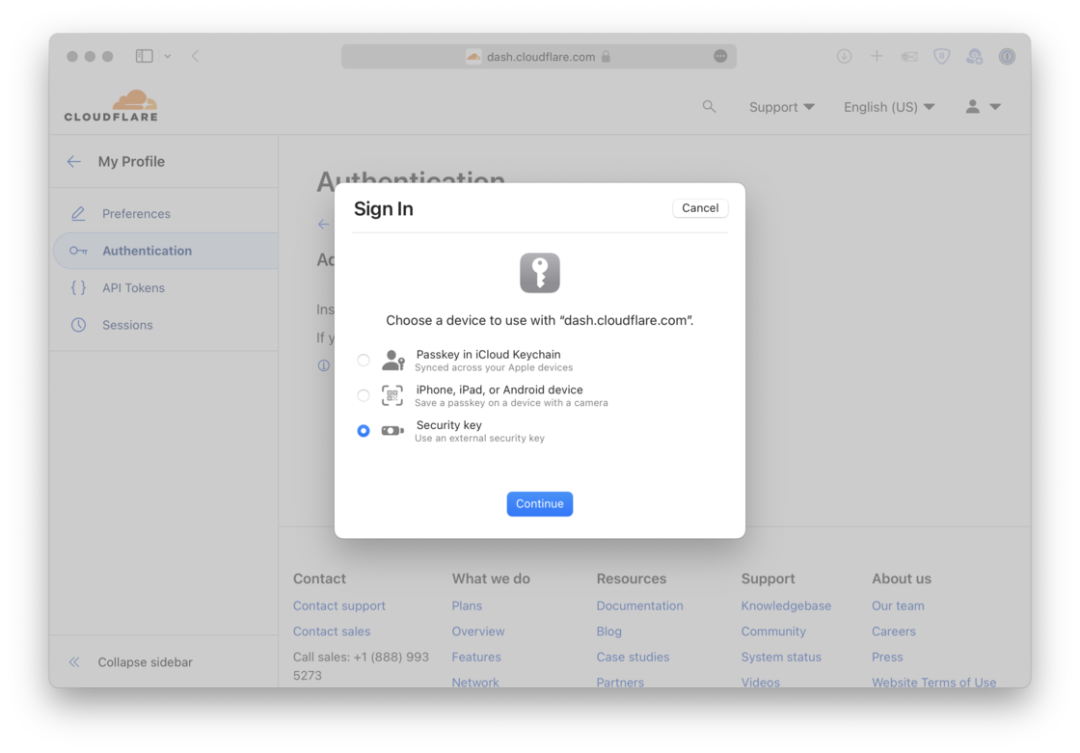The image size is (1080, 753).
Task: Open the user account dropdown
Action: [982, 106]
